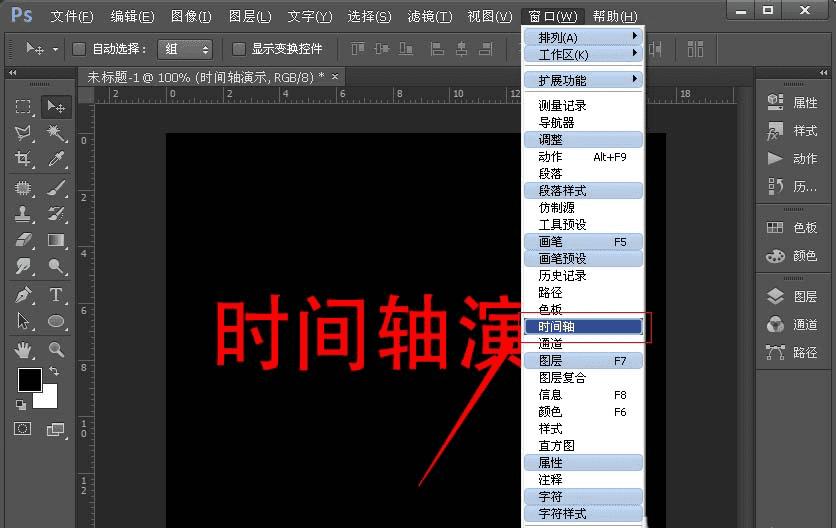Select the Polygonal Lasso tool
The image size is (836, 528).
23,133
